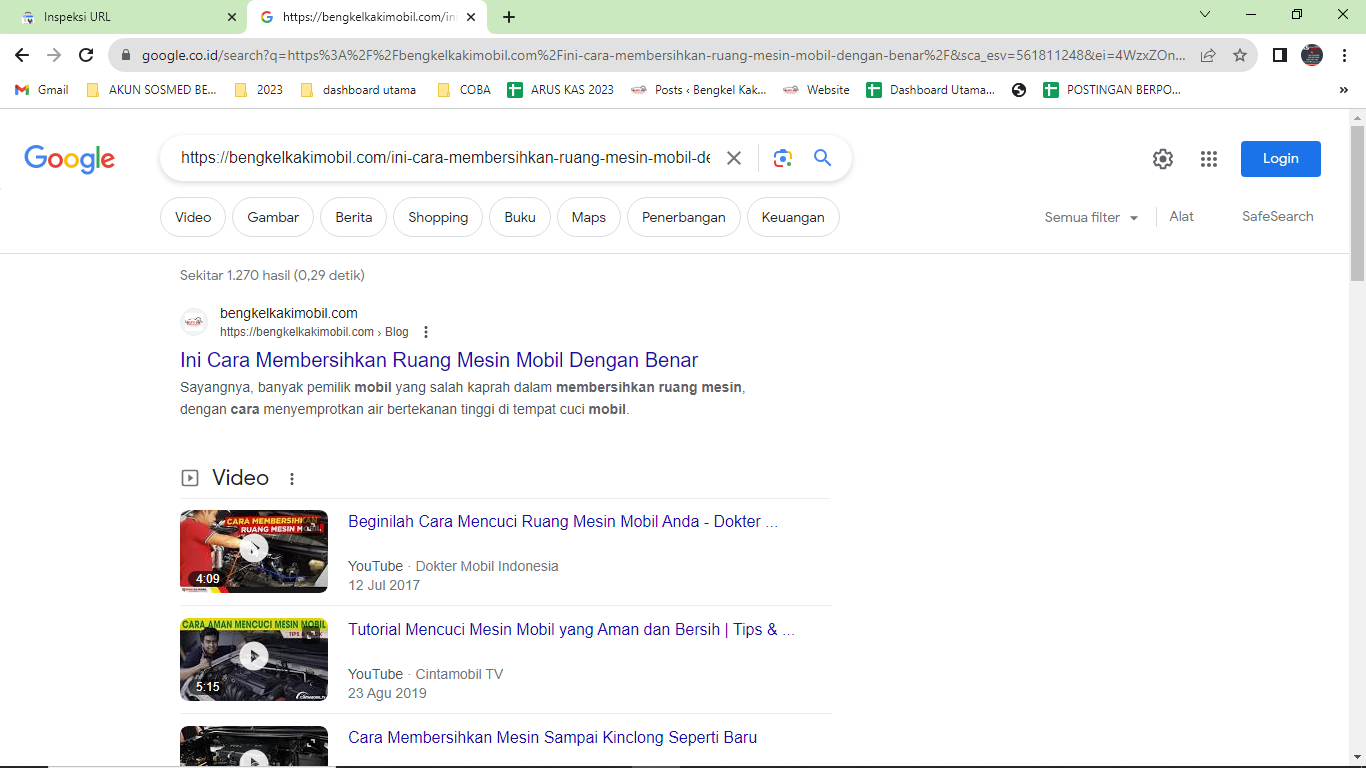Open Google search settings gear
Image resolution: width=1366 pixels, height=768 pixels.
1162,159
